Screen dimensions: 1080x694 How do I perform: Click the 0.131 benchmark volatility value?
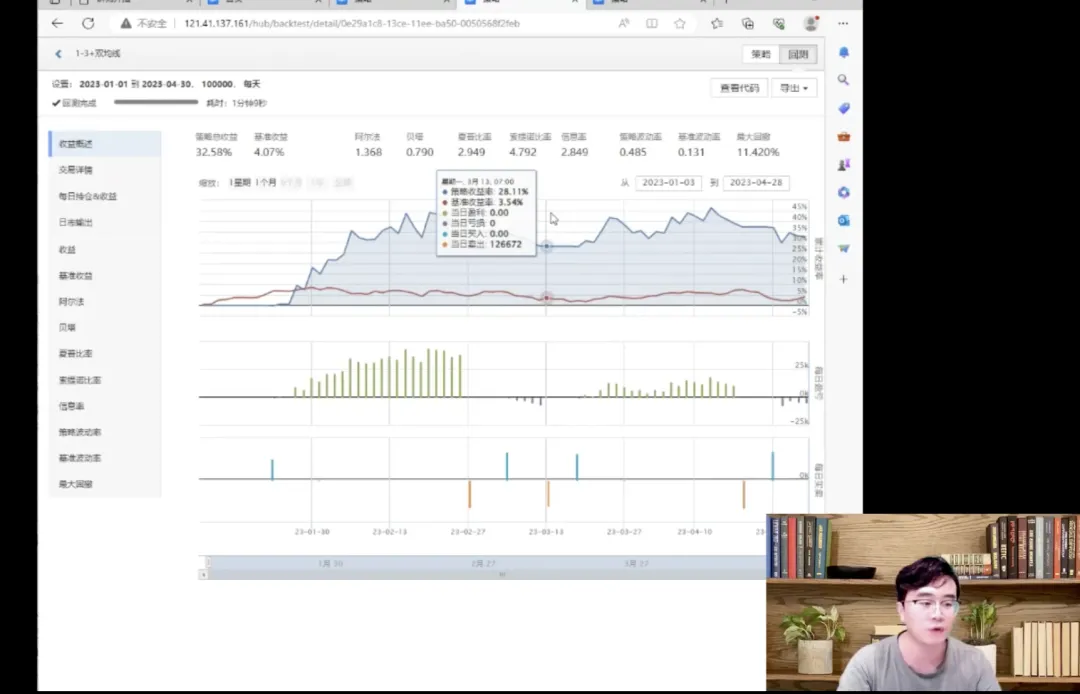[x=692, y=152]
